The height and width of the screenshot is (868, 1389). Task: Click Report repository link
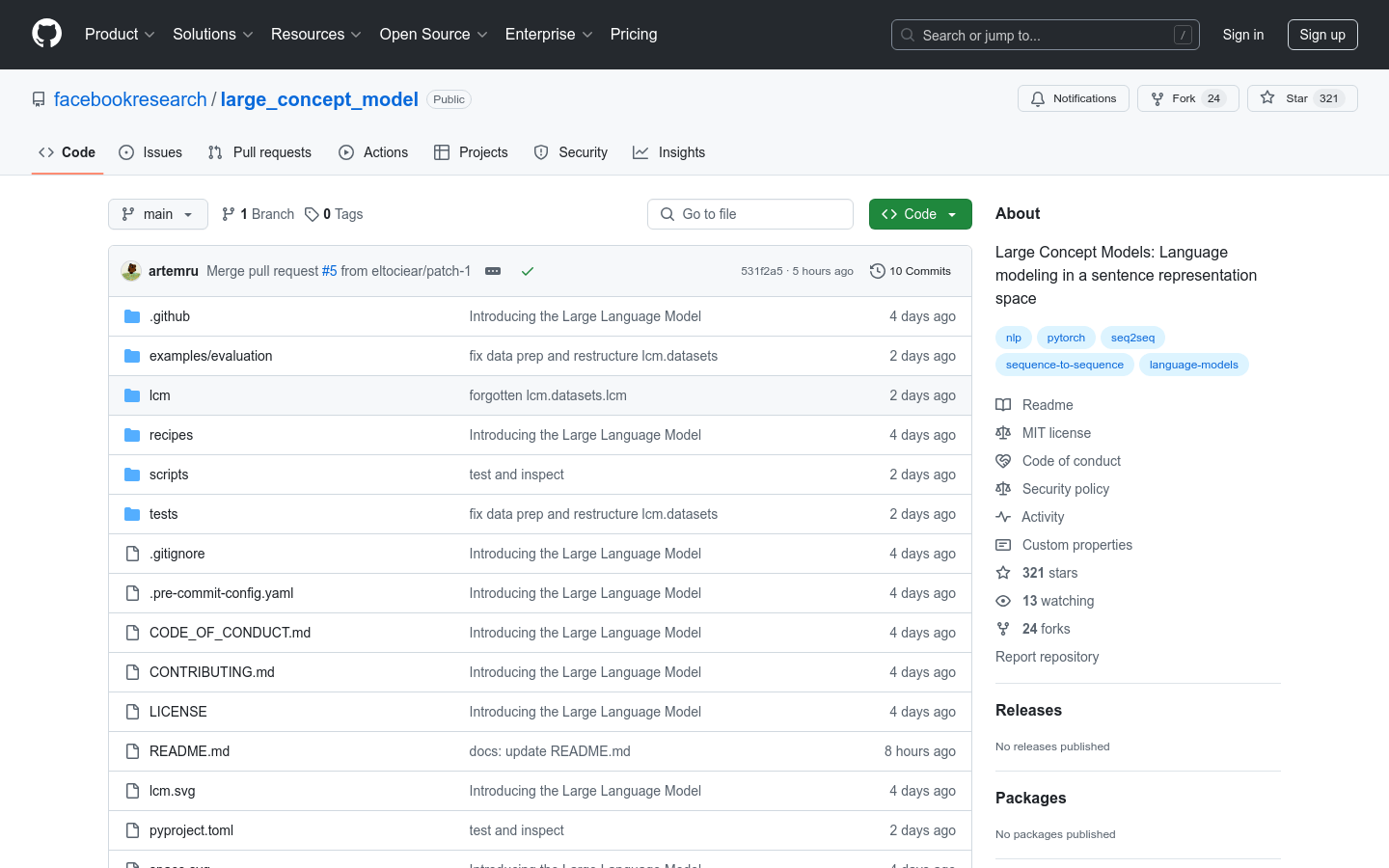pos(1048,657)
